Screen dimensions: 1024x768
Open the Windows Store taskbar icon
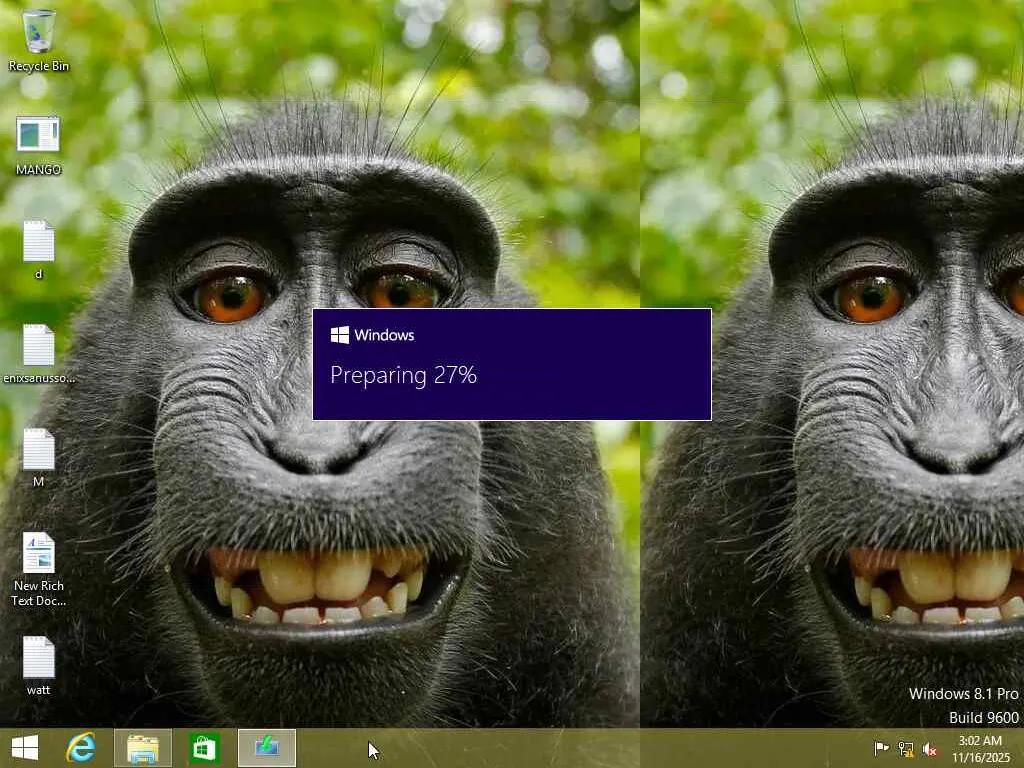pyautogui.click(x=204, y=748)
